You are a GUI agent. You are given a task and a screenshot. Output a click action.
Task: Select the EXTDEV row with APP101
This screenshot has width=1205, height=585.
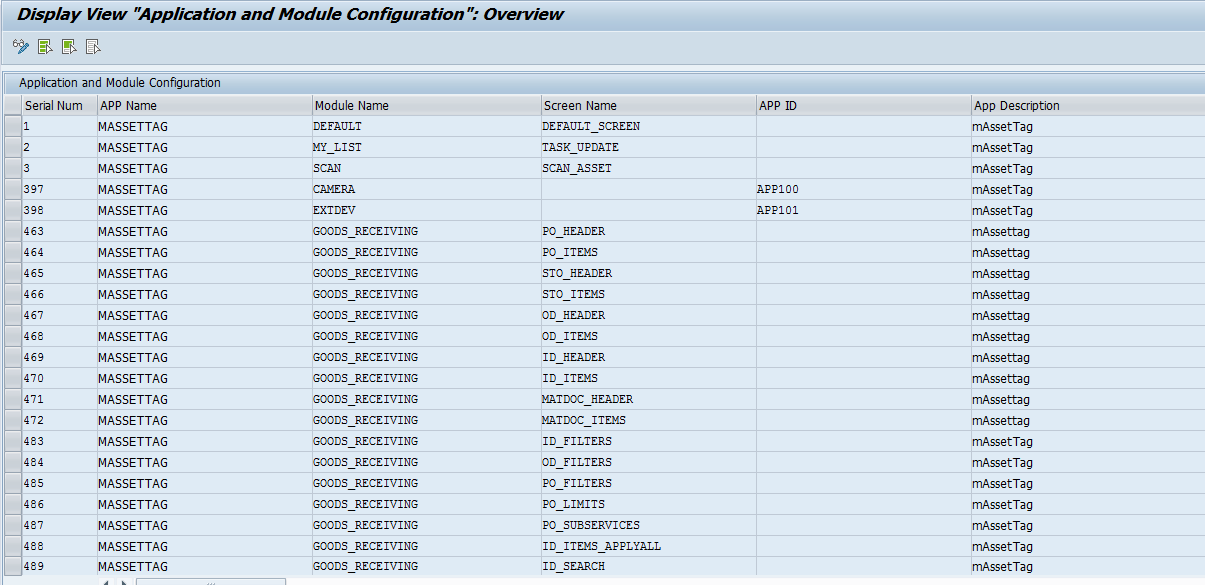(12, 210)
